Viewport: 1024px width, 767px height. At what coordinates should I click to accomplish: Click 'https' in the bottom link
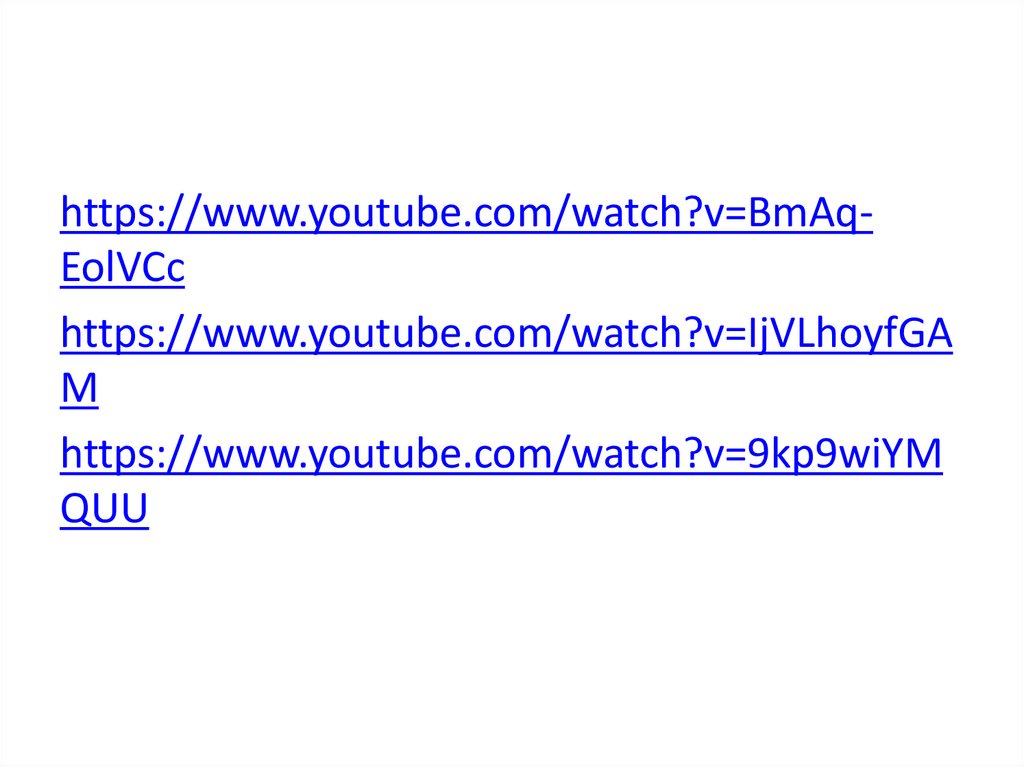coord(107,455)
